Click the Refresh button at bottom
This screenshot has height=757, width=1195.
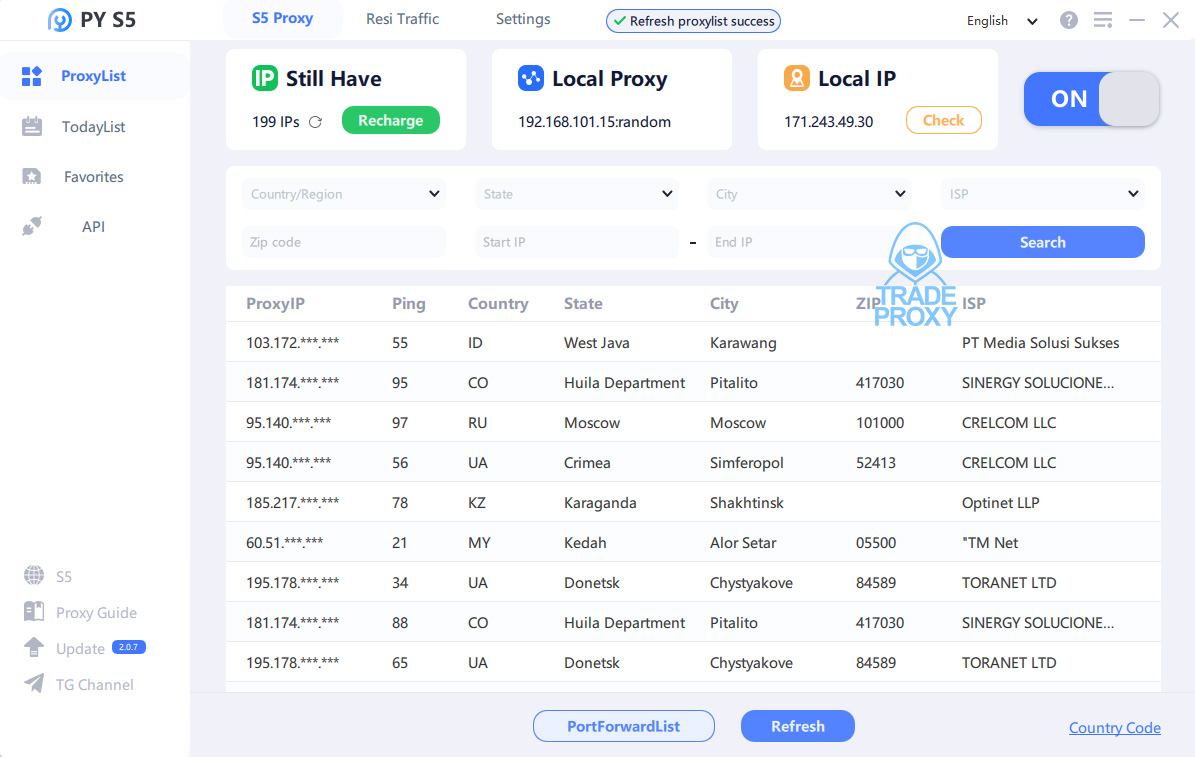tap(797, 727)
